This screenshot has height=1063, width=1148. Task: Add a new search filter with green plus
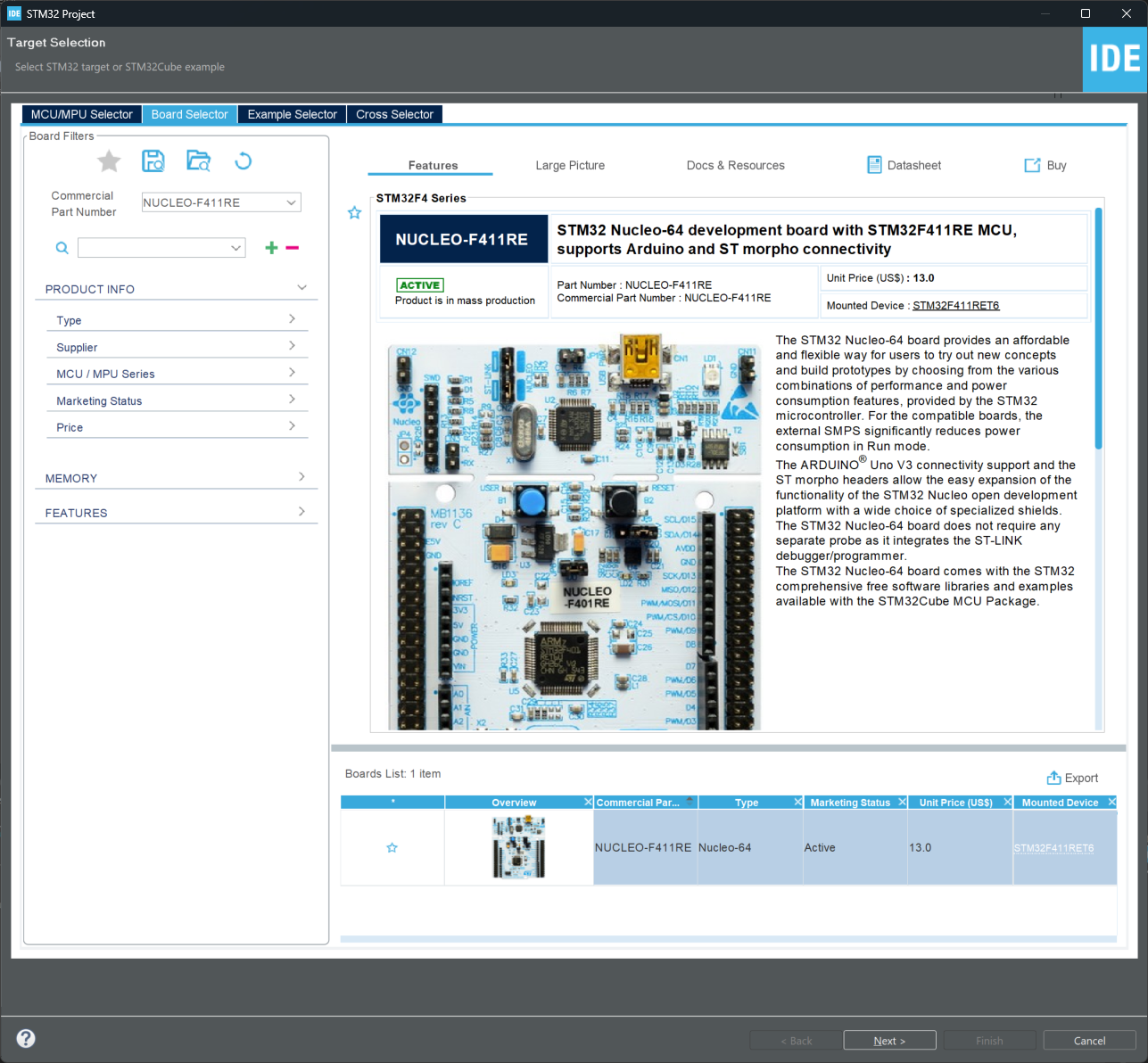coord(271,247)
